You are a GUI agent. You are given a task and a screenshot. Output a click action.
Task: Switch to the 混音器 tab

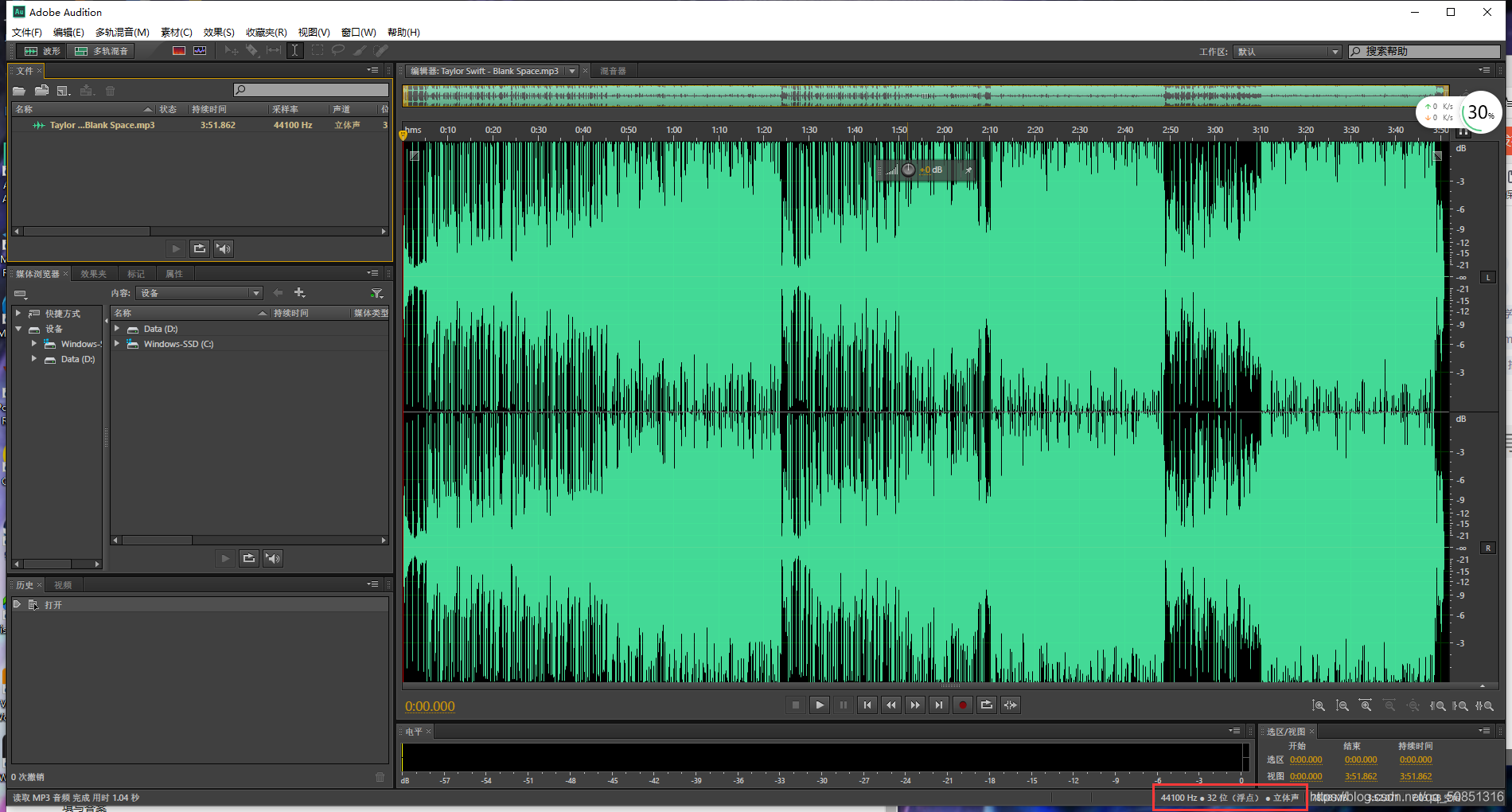tap(613, 71)
